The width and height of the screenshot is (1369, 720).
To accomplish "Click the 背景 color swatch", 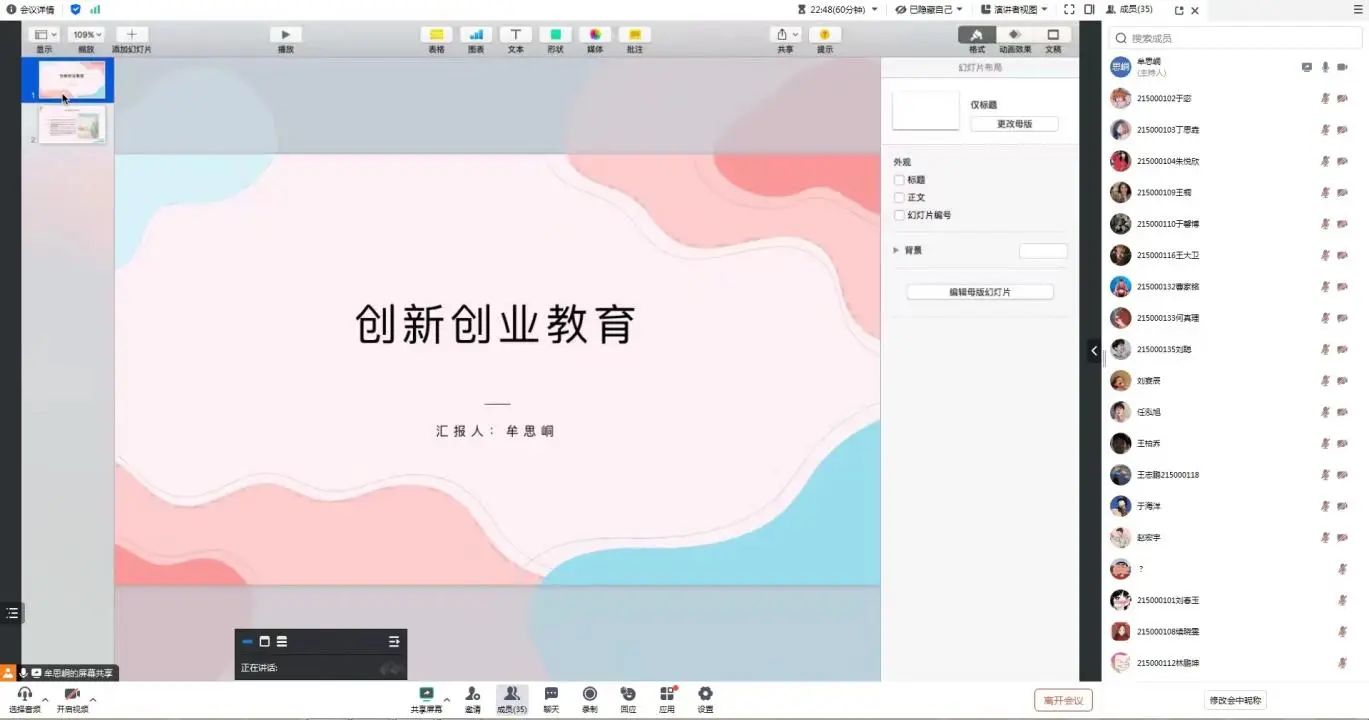I will pos(1043,251).
